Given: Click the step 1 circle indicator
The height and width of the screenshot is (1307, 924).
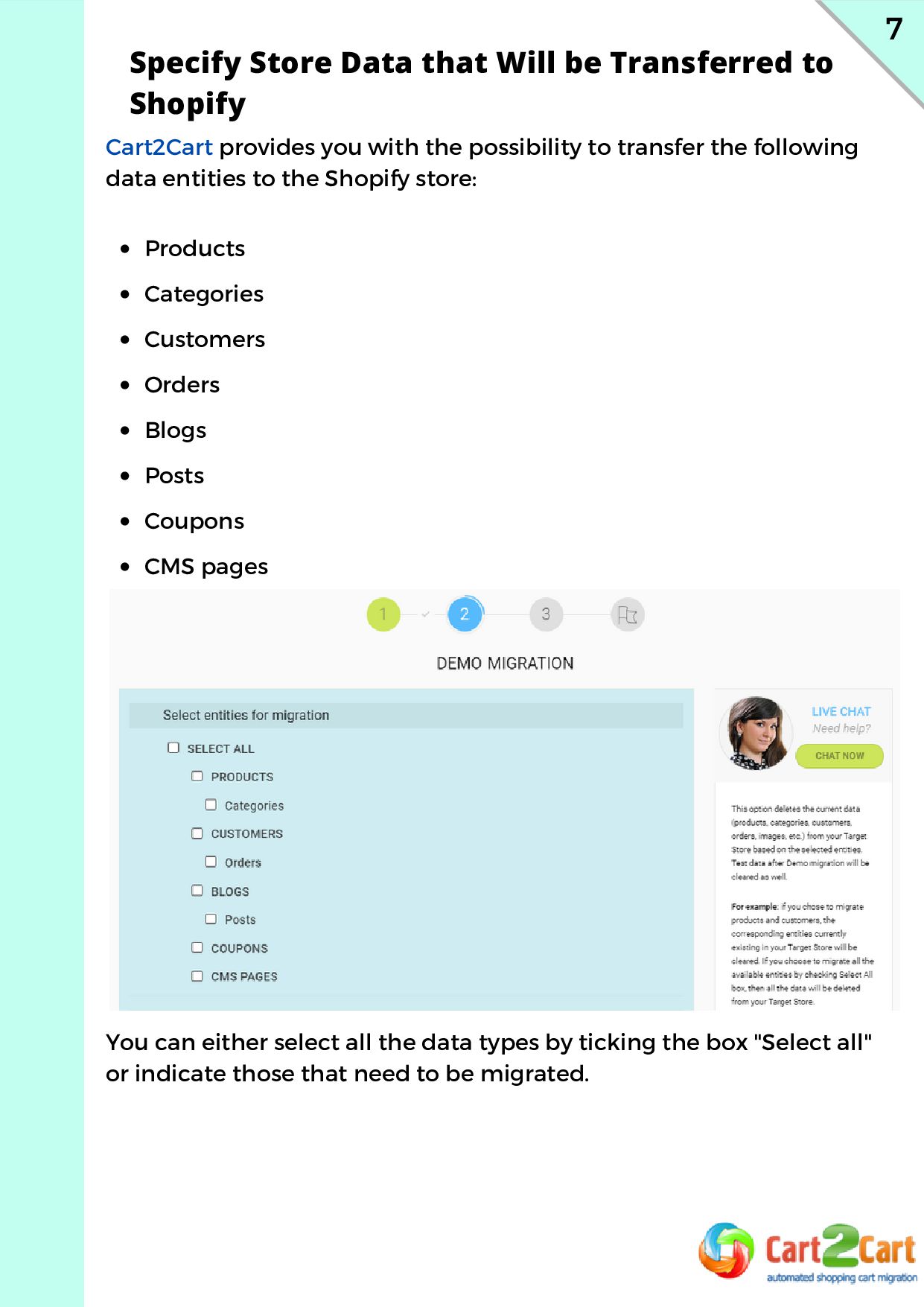Looking at the screenshot, I should tap(383, 614).
